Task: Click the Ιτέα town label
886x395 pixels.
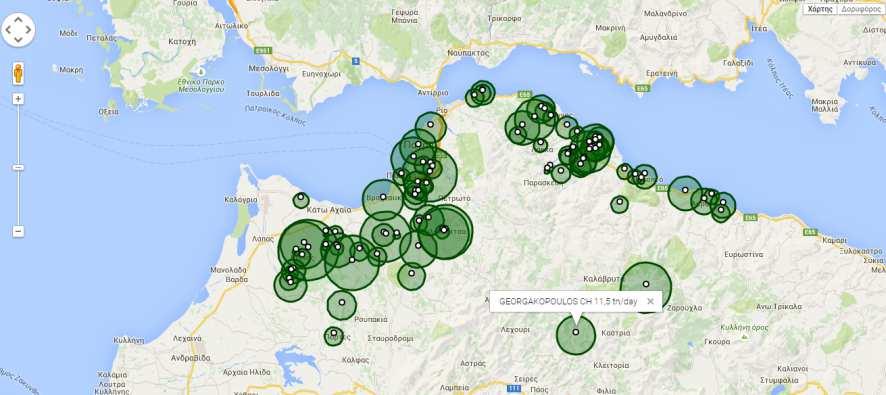Action: pos(759,28)
